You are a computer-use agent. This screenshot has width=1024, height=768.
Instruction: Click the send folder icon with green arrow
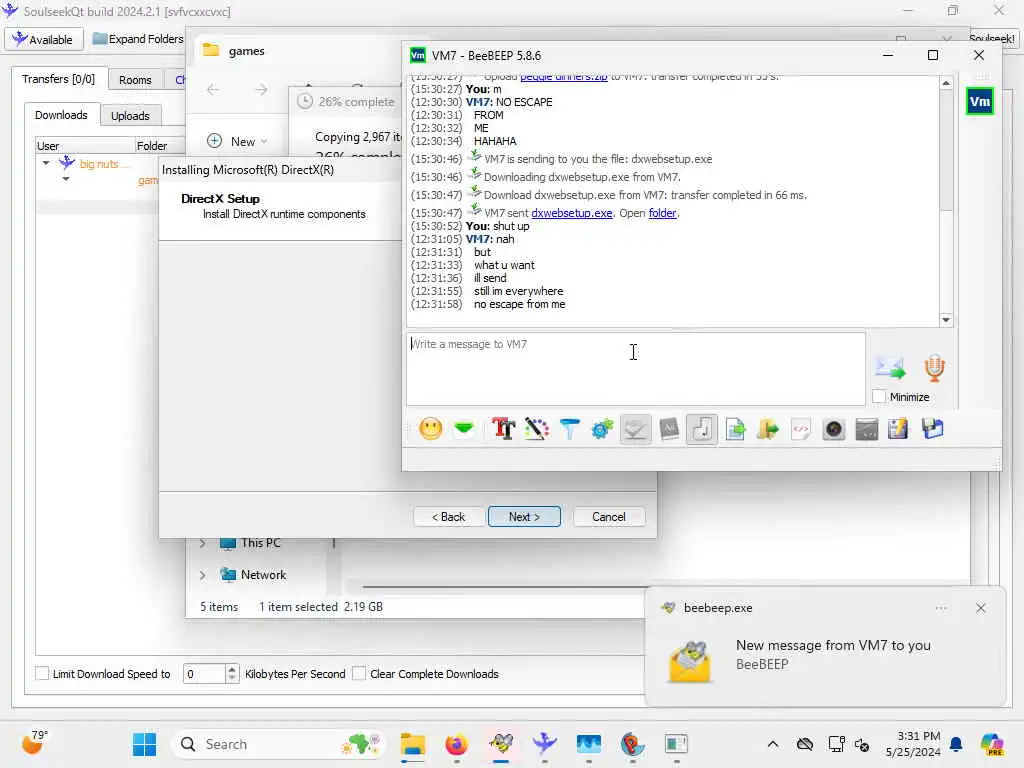tap(768, 429)
